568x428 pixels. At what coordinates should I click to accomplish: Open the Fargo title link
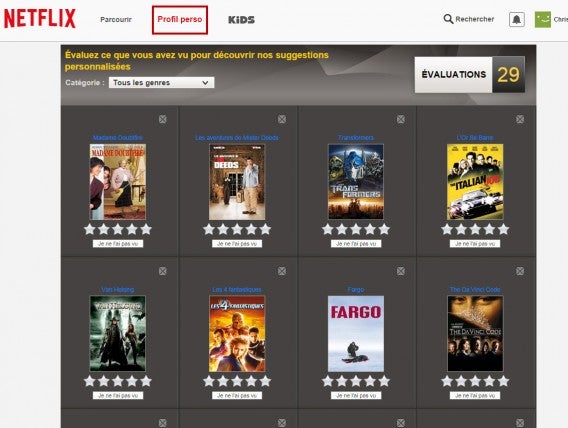pos(356,290)
